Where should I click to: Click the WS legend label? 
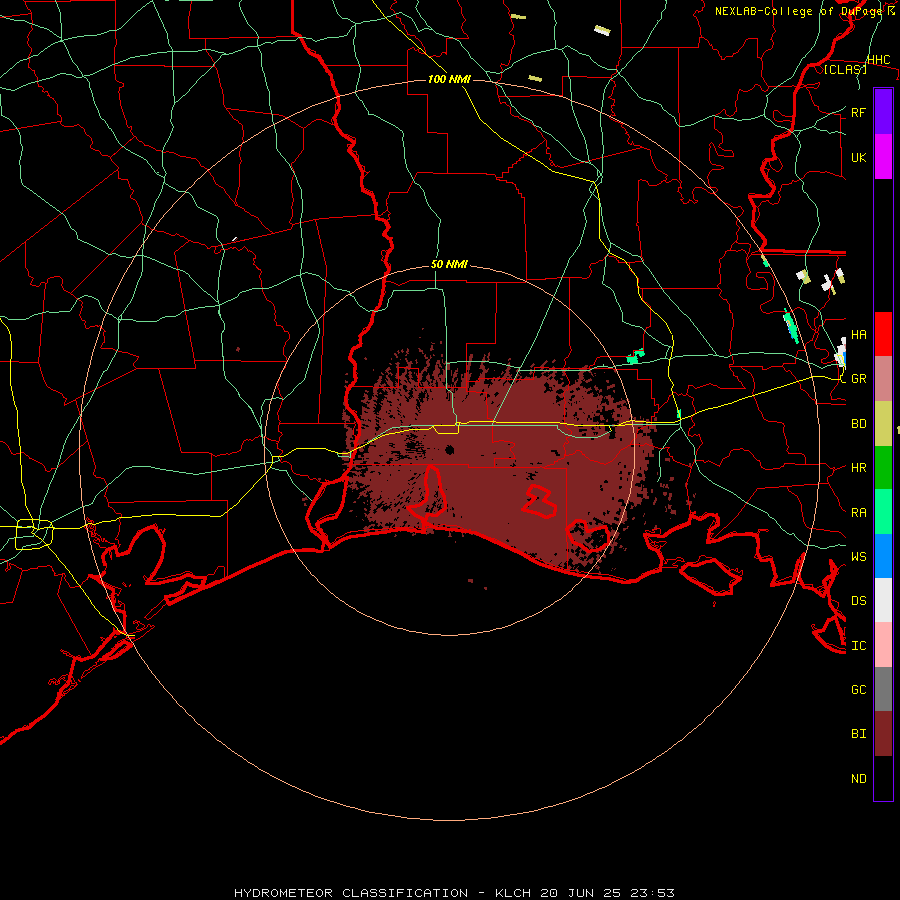pyautogui.click(x=858, y=557)
